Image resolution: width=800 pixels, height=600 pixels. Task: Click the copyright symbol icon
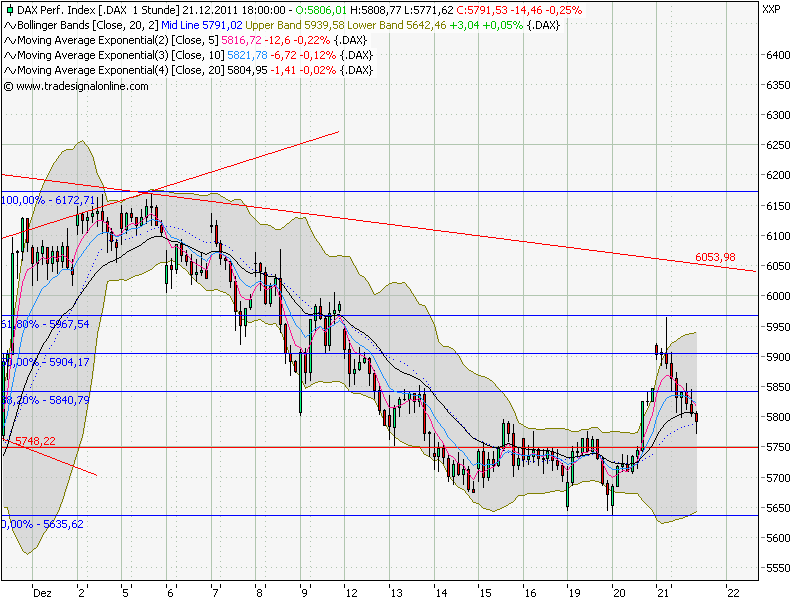click(x=10, y=86)
